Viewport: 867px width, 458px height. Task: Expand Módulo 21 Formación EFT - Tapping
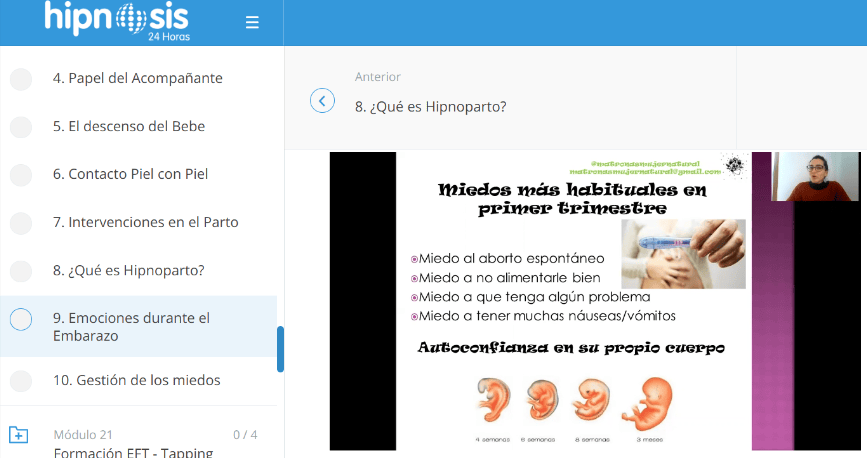point(133,444)
